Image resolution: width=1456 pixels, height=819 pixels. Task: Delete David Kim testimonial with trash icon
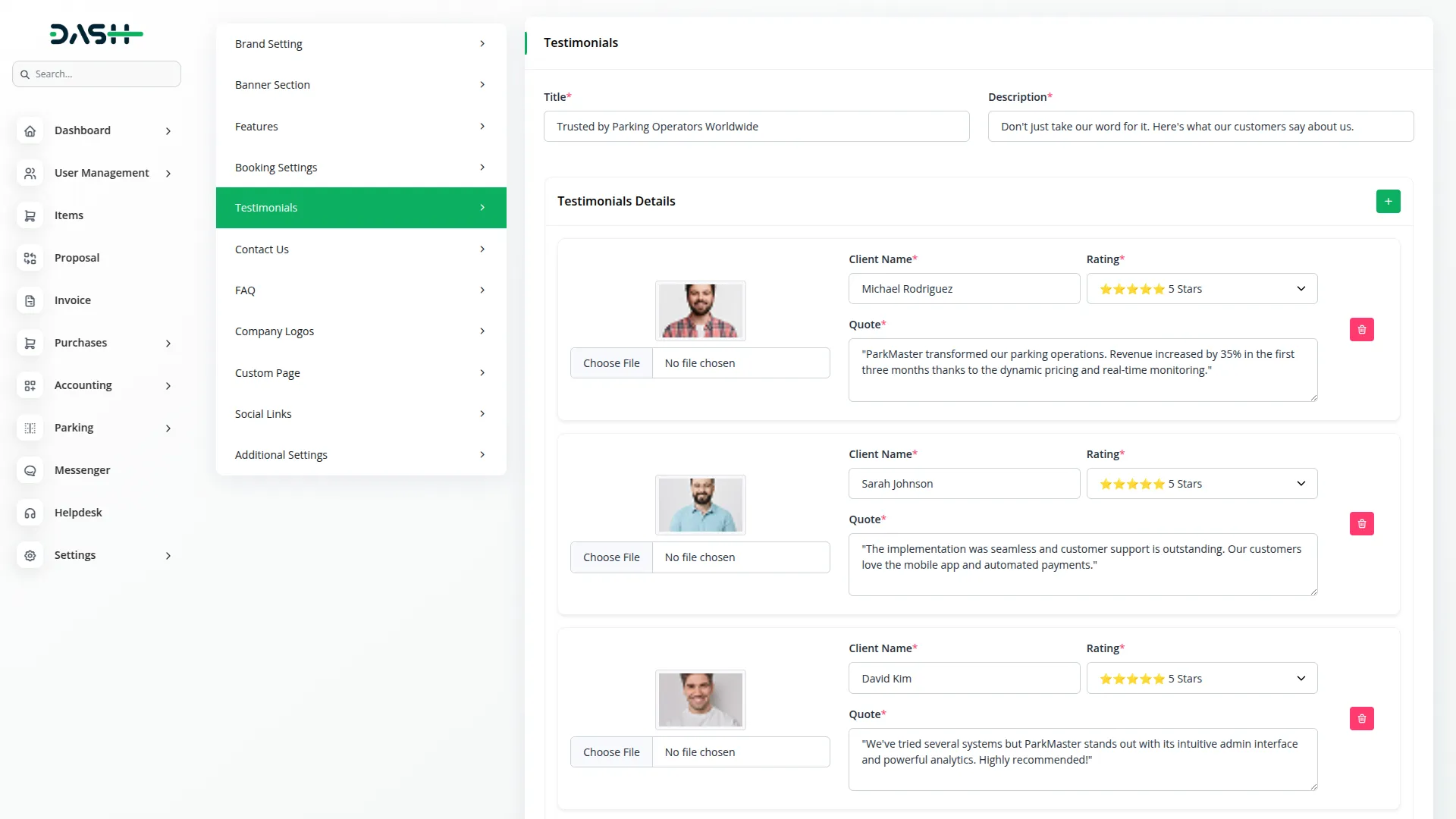coord(1361,718)
